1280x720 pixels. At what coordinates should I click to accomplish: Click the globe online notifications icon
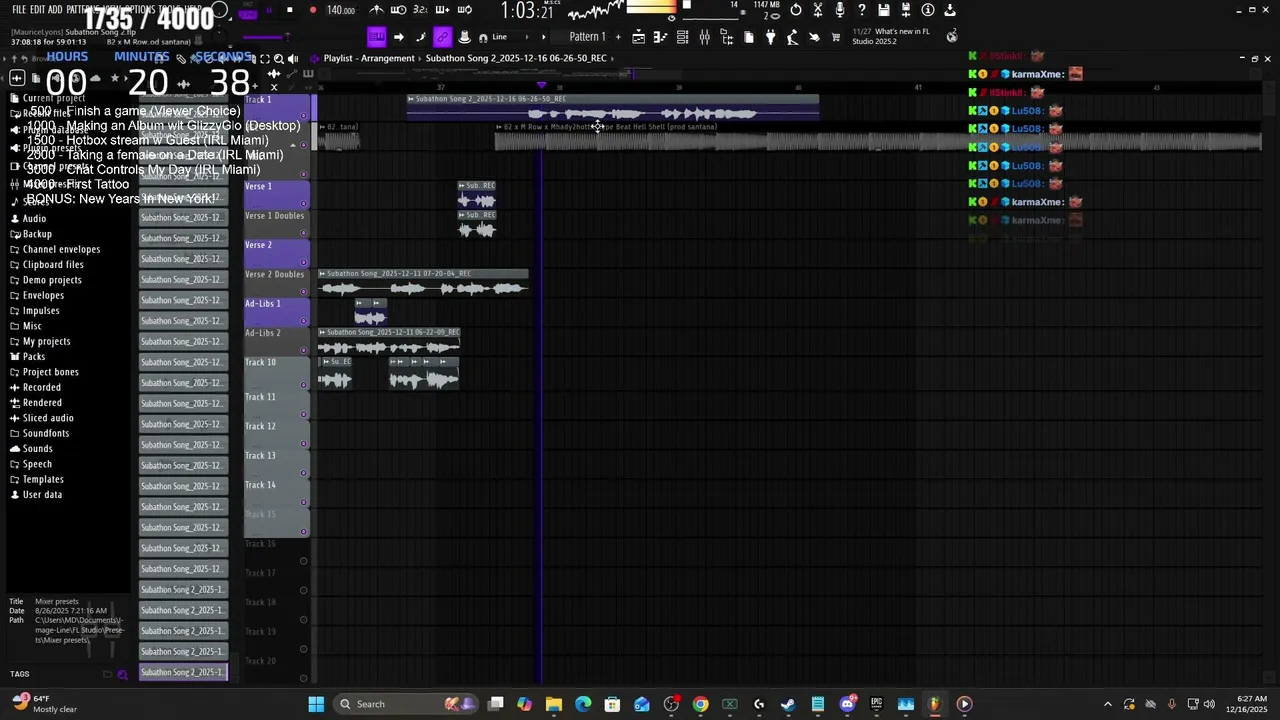pyautogui.click(x=950, y=36)
